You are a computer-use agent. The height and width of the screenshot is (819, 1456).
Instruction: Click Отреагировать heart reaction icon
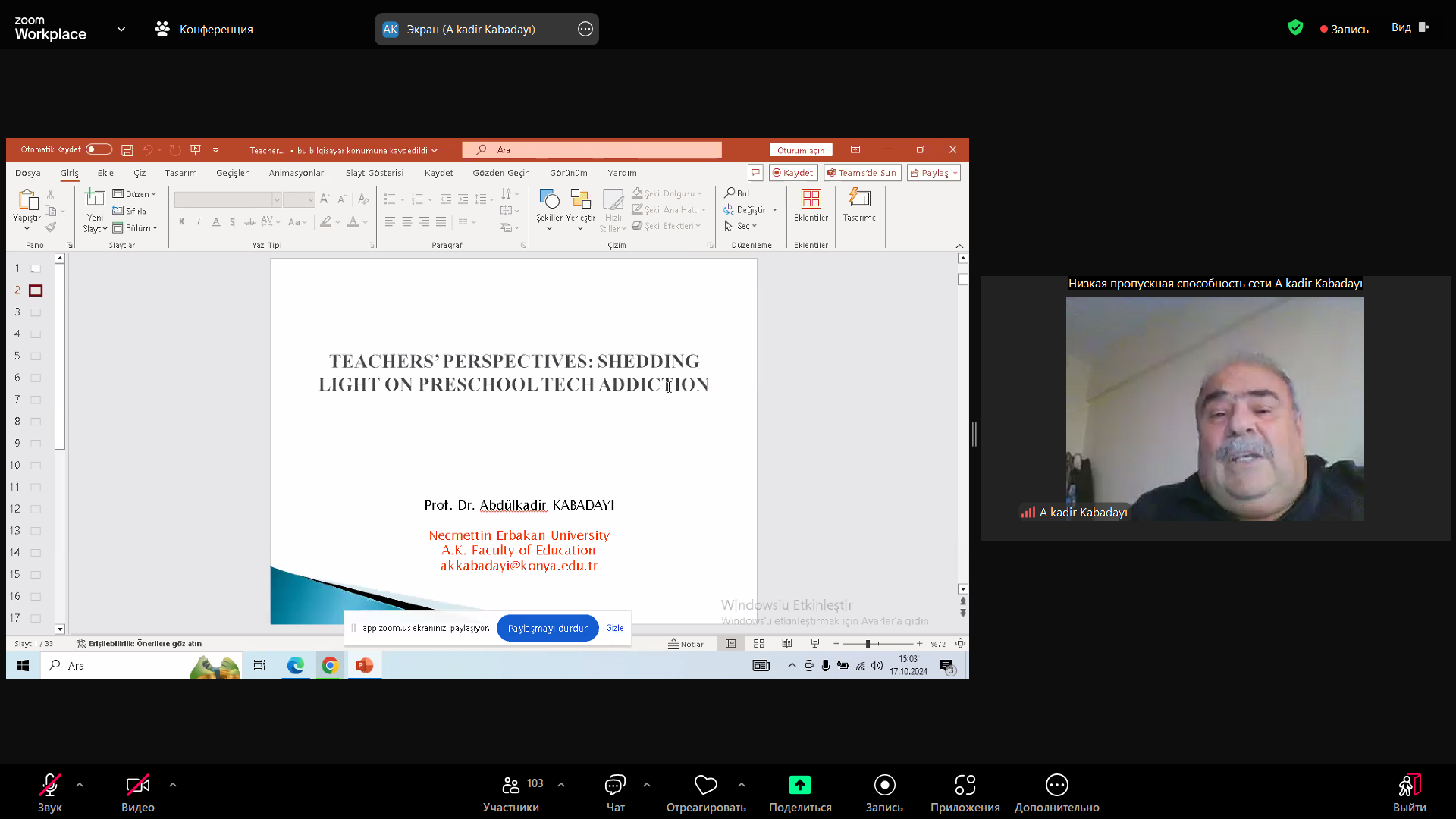705,785
